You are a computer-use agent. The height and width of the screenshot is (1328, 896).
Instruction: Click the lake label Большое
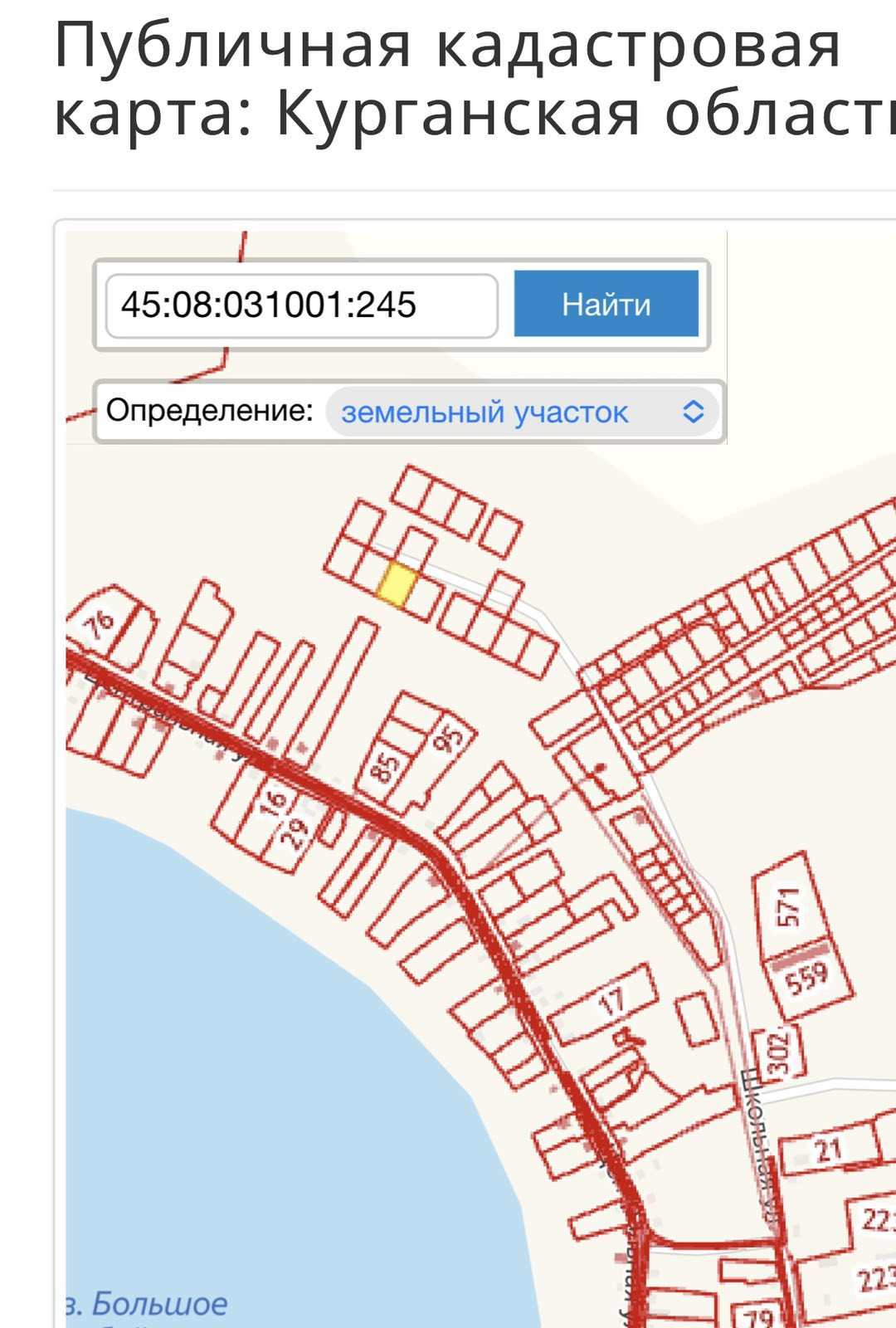pyautogui.click(x=158, y=1303)
